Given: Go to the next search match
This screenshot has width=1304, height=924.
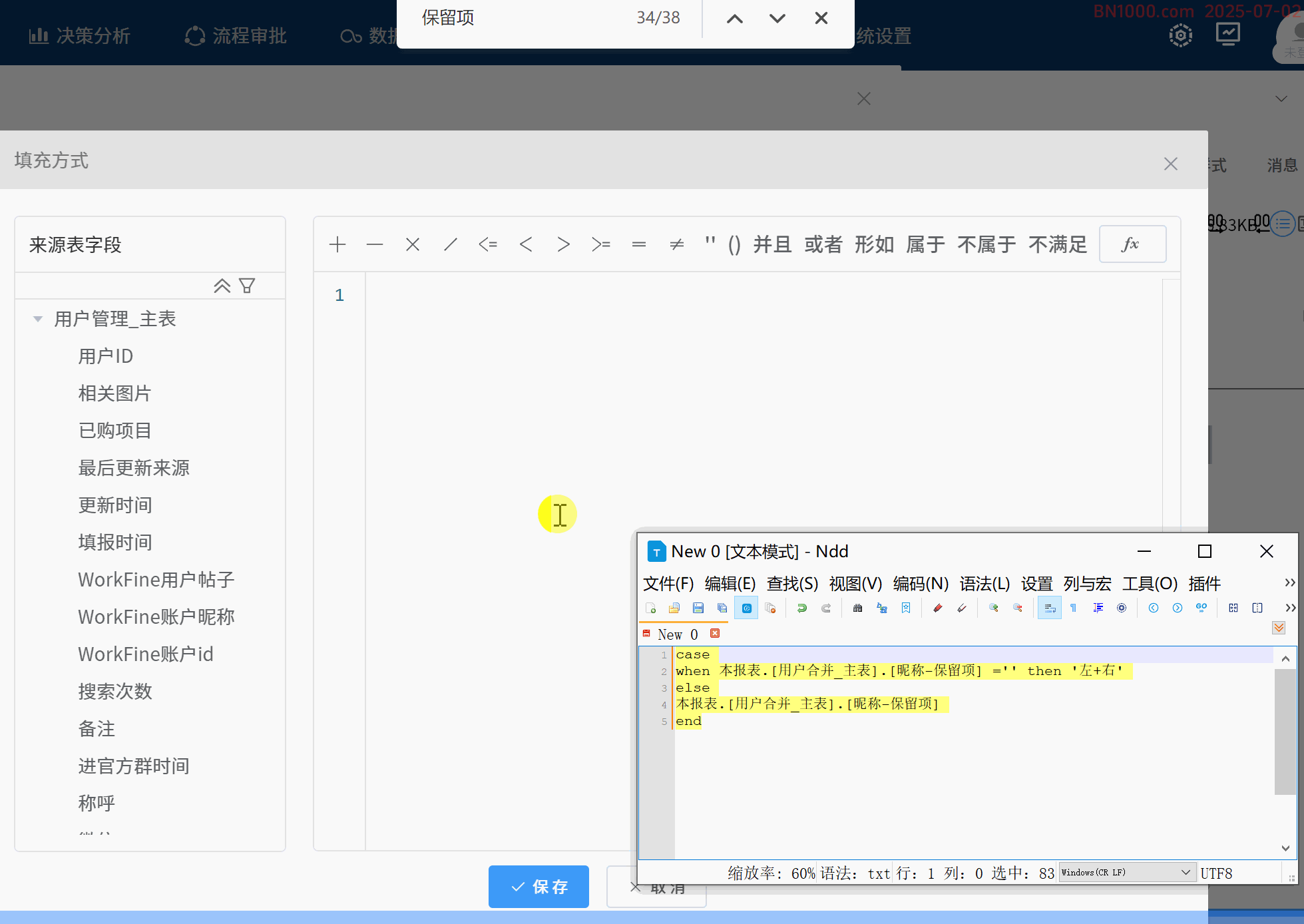Looking at the screenshot, I should 777,19.
